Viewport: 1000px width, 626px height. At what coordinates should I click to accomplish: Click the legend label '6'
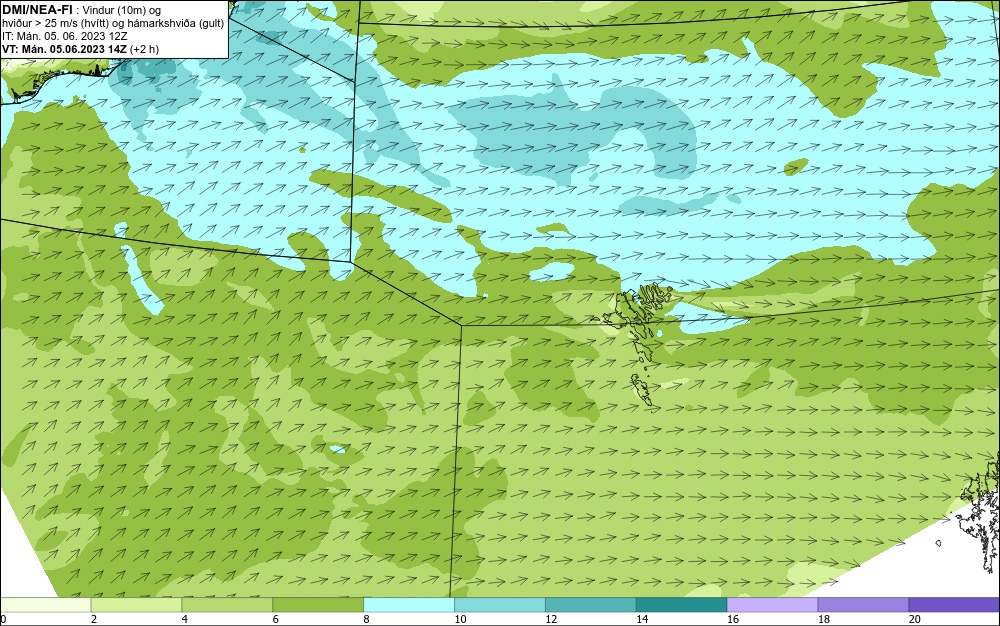click(276, 619)
